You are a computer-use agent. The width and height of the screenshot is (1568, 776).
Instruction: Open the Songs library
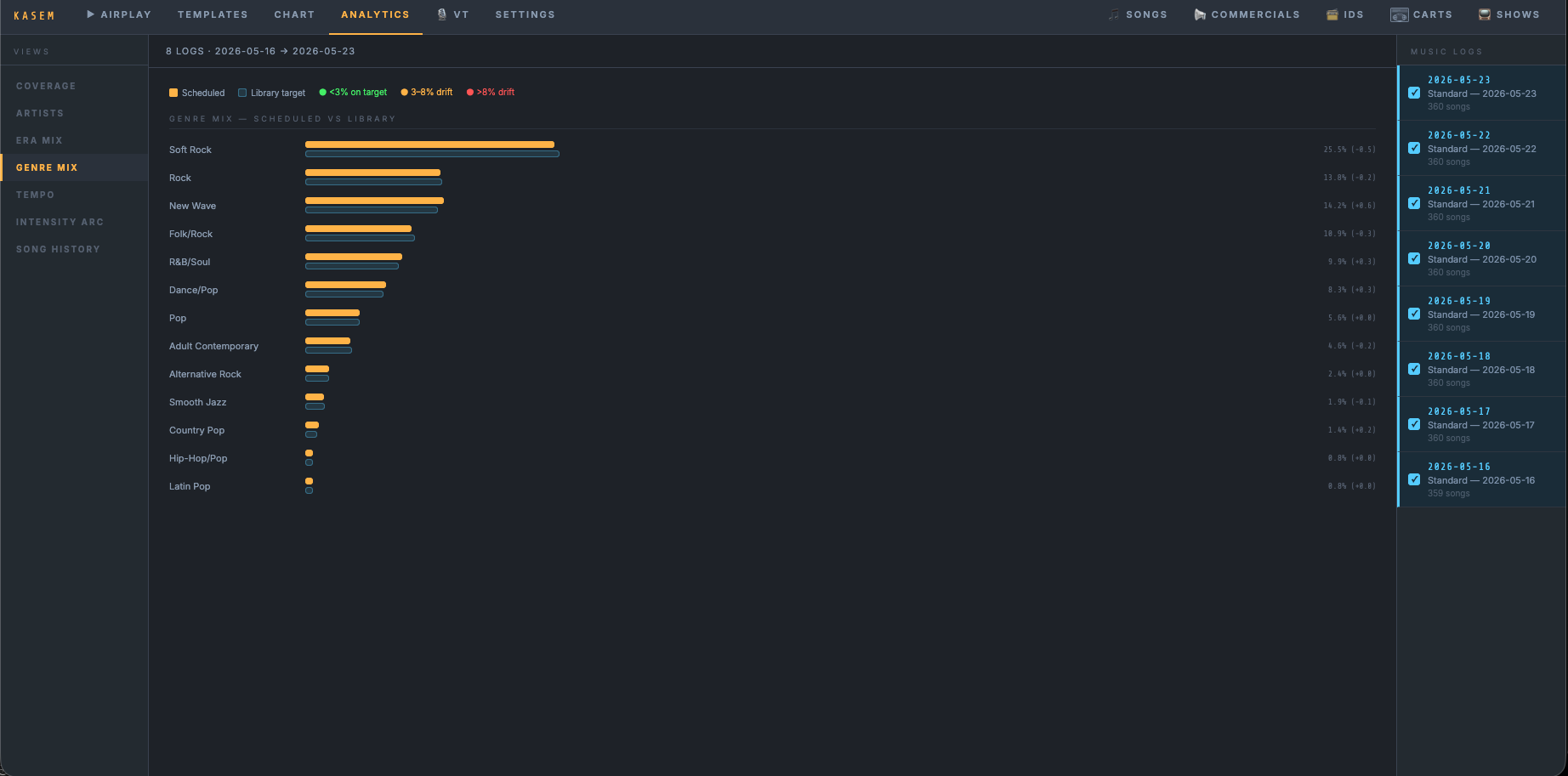(x=1138, y=14)
